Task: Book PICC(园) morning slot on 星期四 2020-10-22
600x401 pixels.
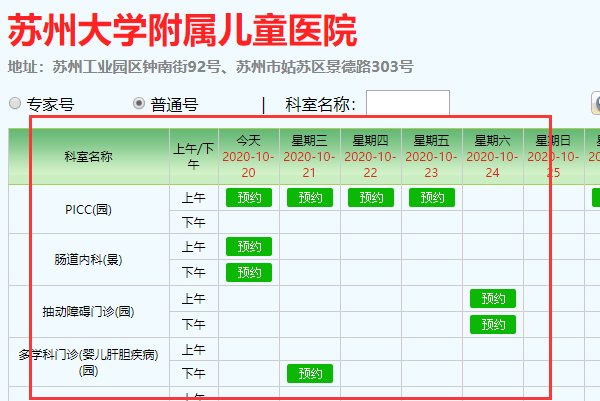Action: click(x=371, y=197)
